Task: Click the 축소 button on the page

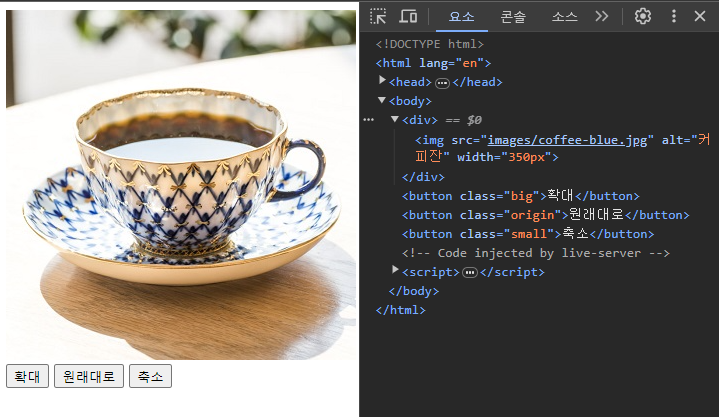Action: (x=150, y=376)
